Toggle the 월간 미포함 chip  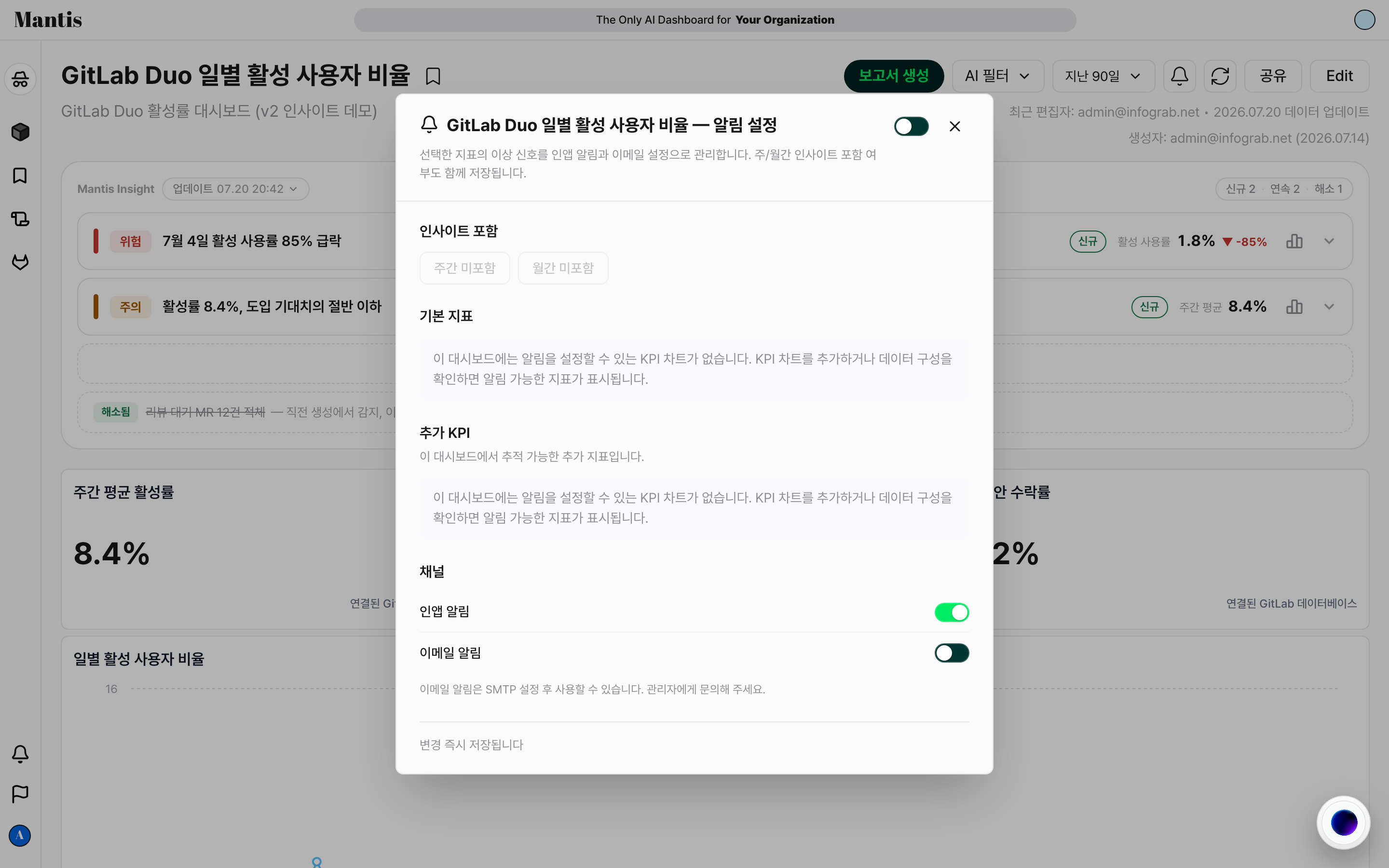[563, 268]
